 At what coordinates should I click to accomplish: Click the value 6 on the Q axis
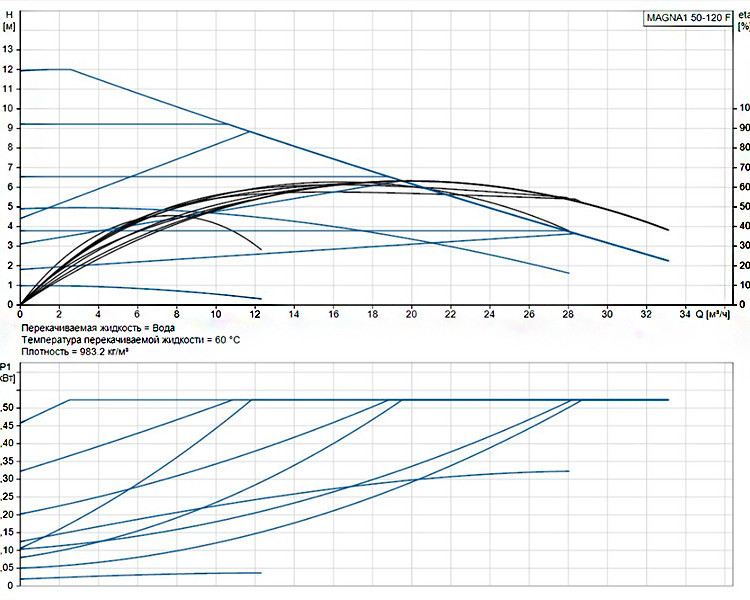click(x=137, y=314)
